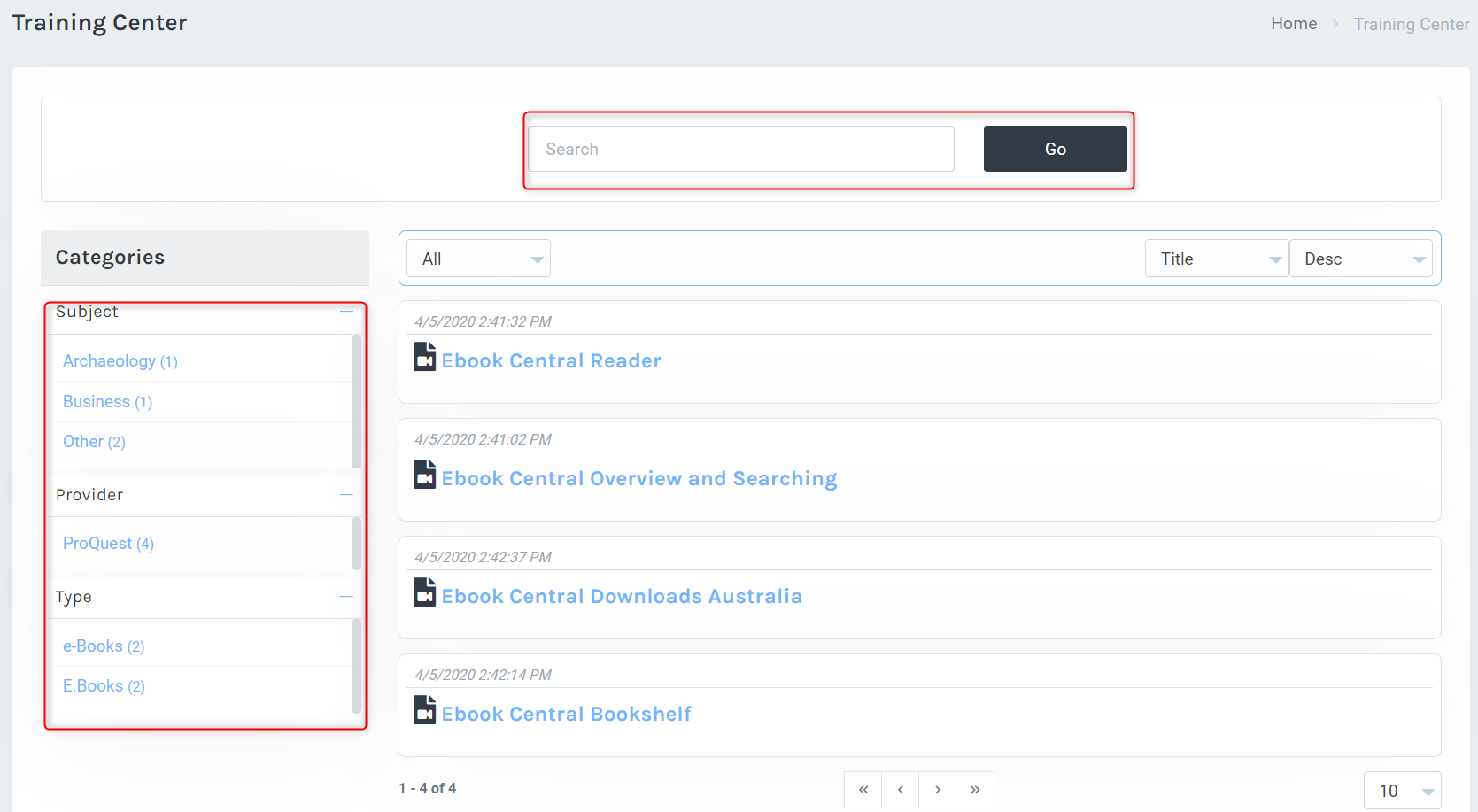Click the date 4/5/2020 2:42:37 PM
The image size is (1478, 812).
pyautogui.click(x=483, y=557)
